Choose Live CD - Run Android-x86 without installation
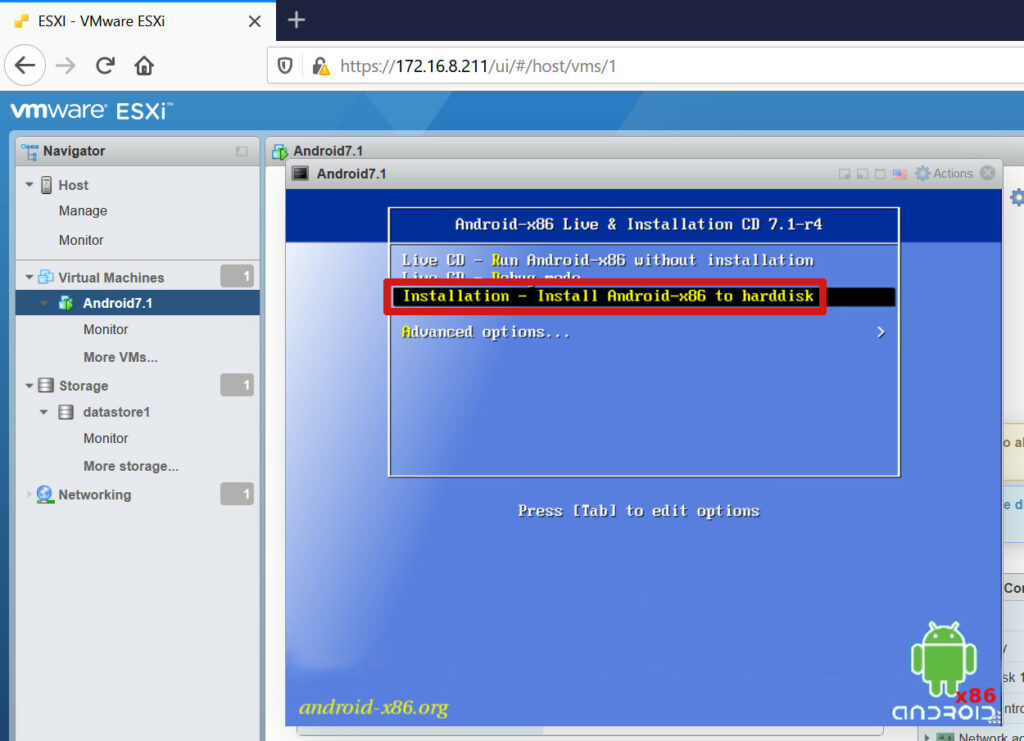Screen dimensions: 1024x741 click(607, 260)
